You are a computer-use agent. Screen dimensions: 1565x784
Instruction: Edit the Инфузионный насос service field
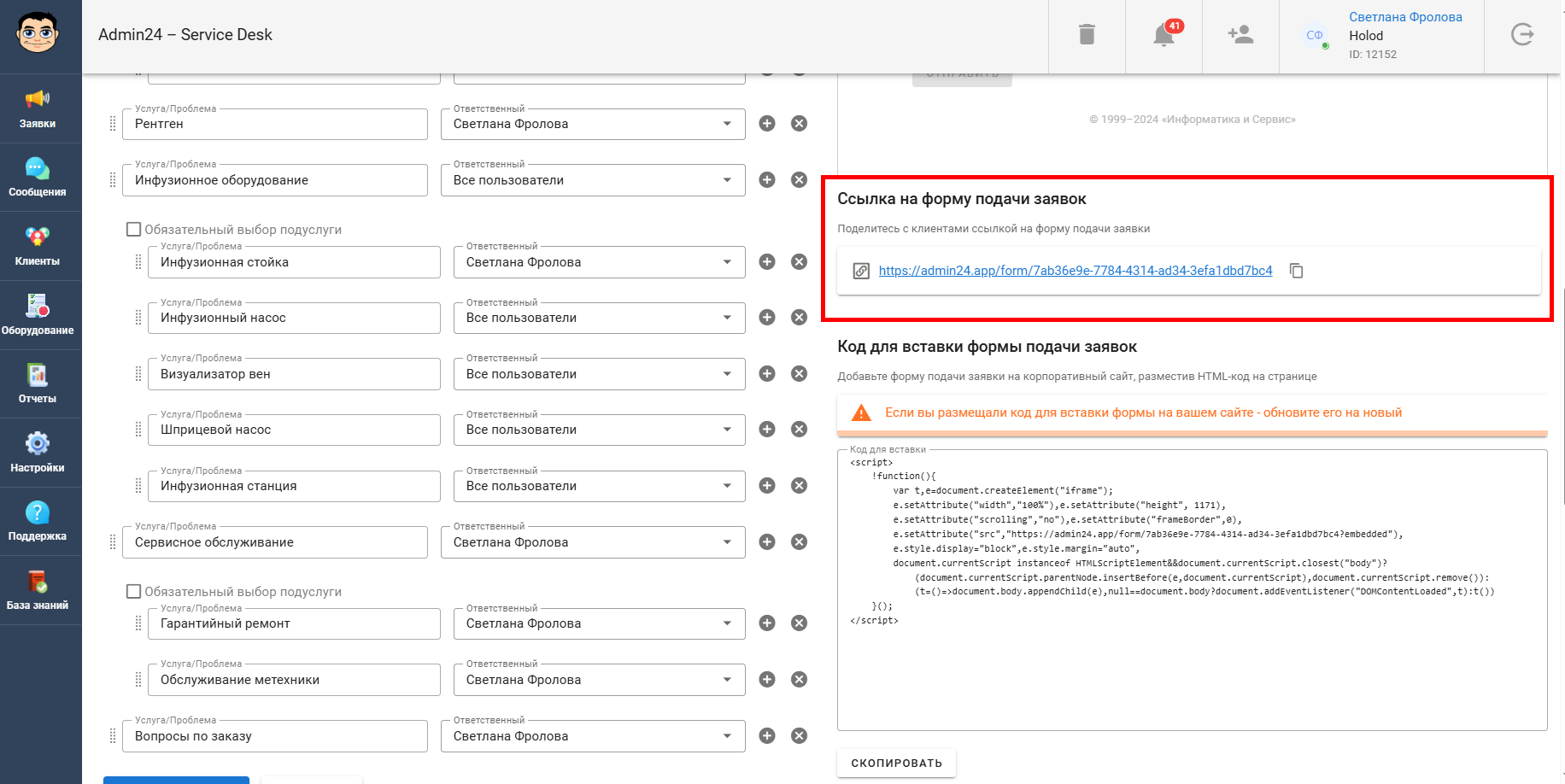294,318
